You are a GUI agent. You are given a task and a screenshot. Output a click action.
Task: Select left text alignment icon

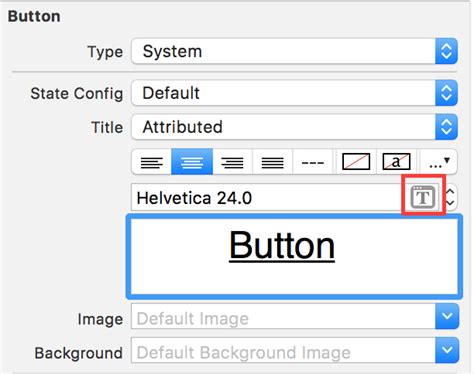coord(152,162)
